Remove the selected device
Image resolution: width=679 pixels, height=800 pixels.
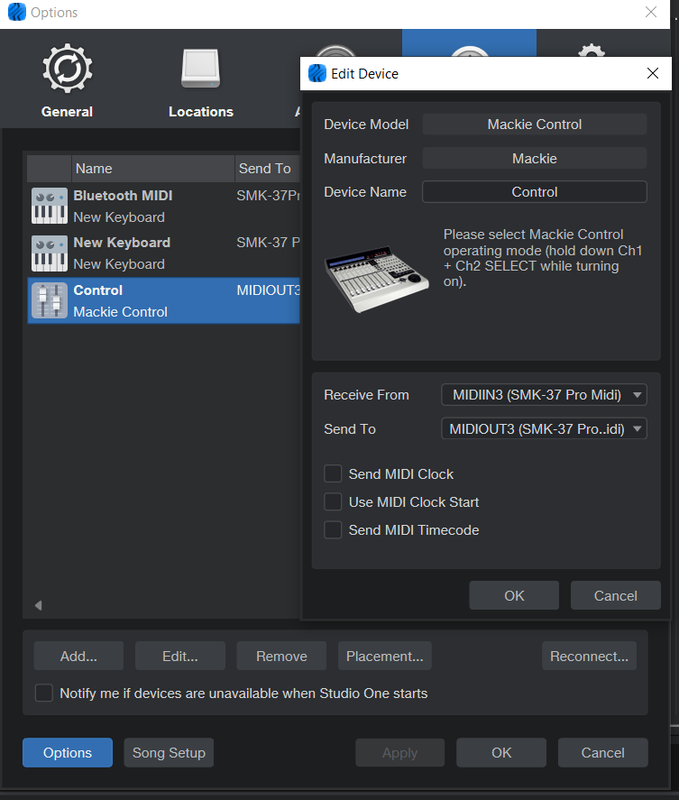click(282, 656)
